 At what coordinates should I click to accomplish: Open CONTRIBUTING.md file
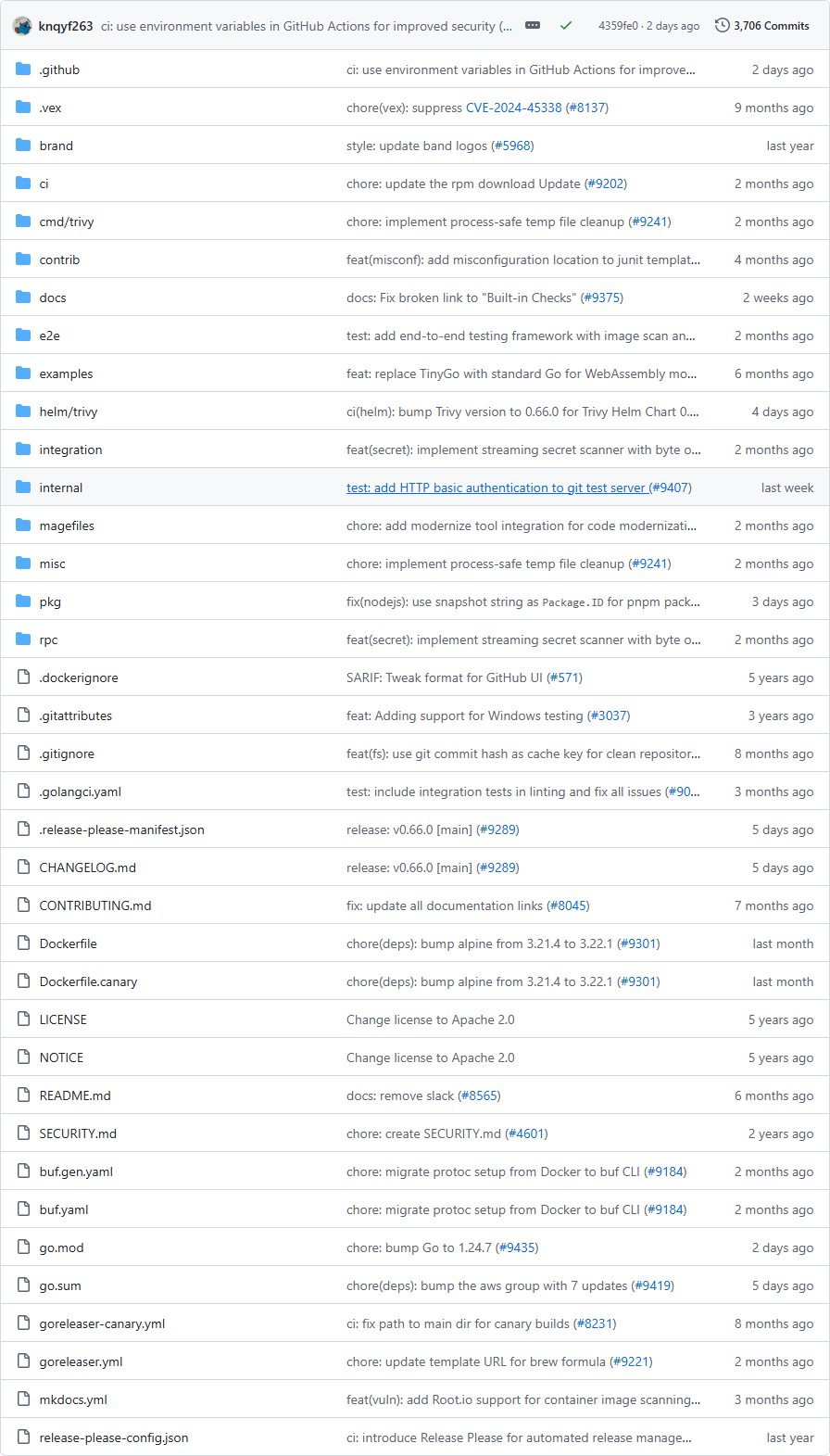[95, 905]
